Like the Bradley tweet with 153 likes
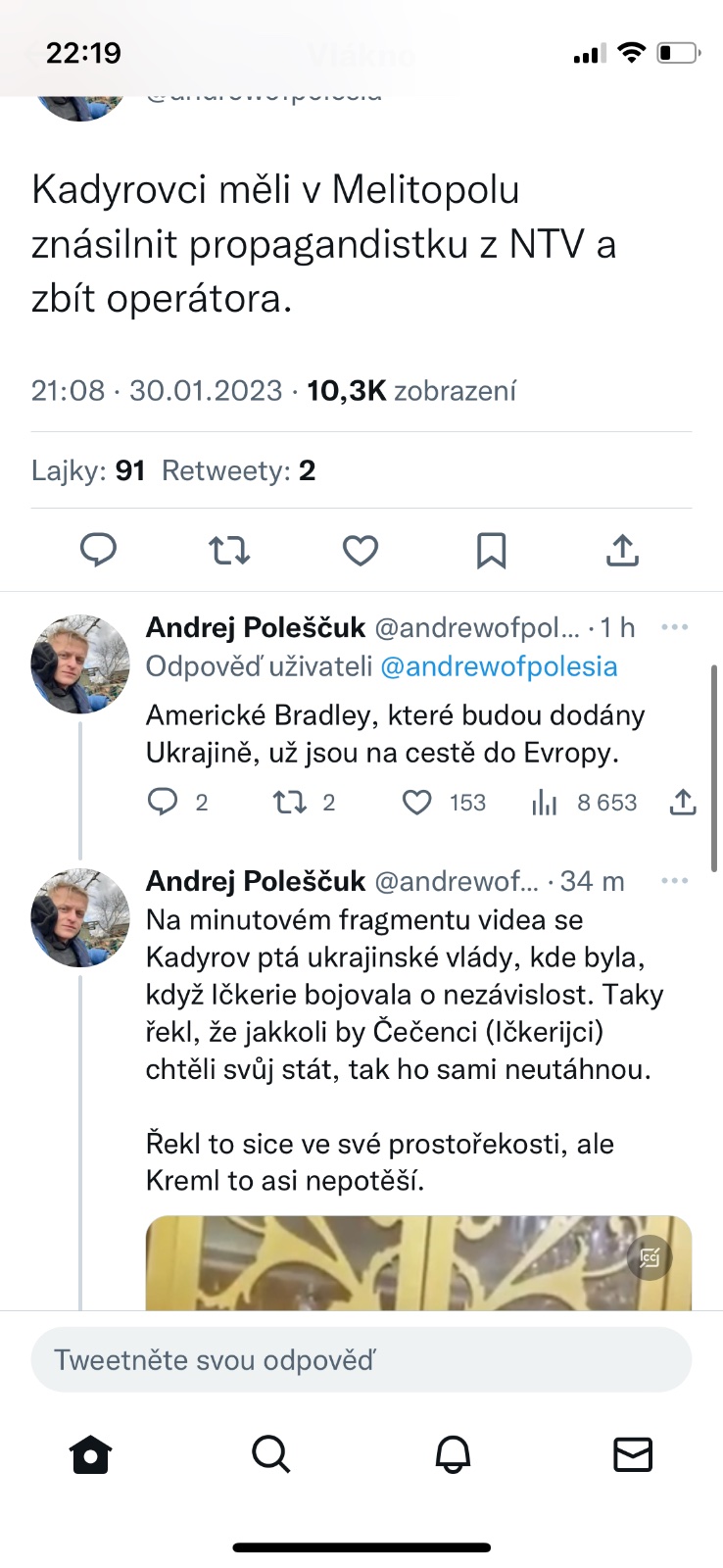The width and height of the screenshot is (723, 1568). pos(418,803)
